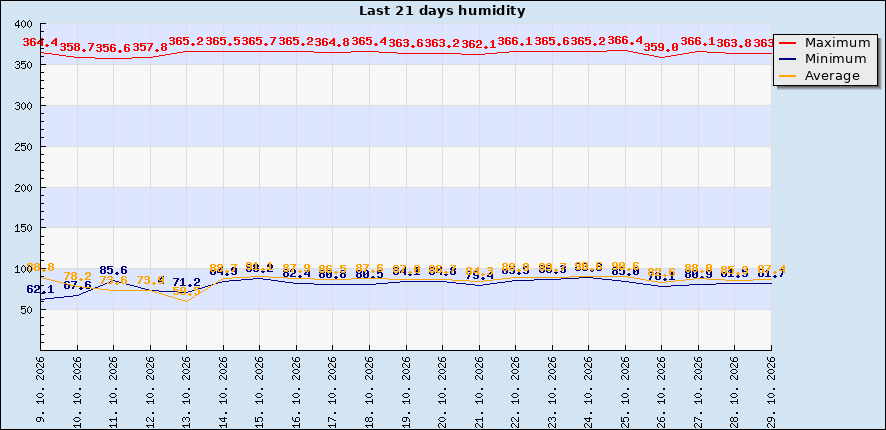Click the blue minimum value 62.1
Viewport: 886px width, 430px height.
tap(41, 290)
